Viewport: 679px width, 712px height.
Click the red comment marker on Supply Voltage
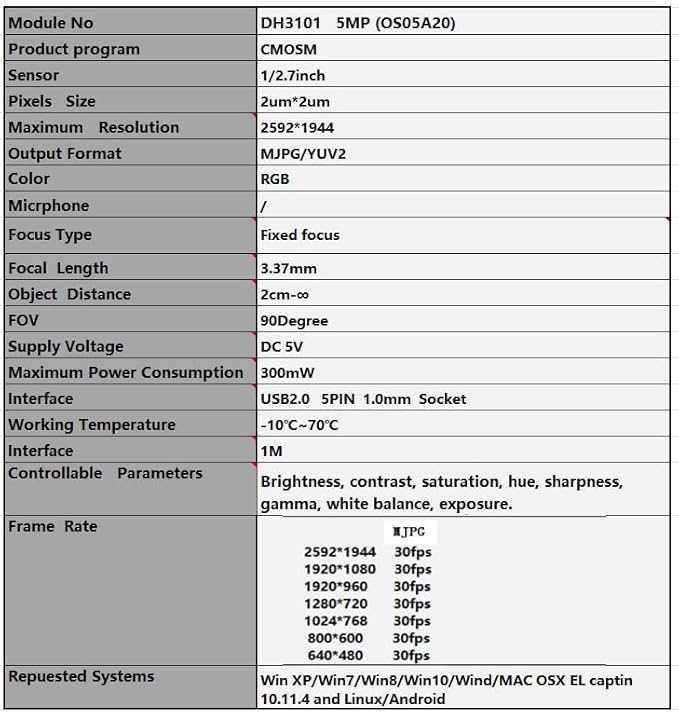[x=254, y=335]
